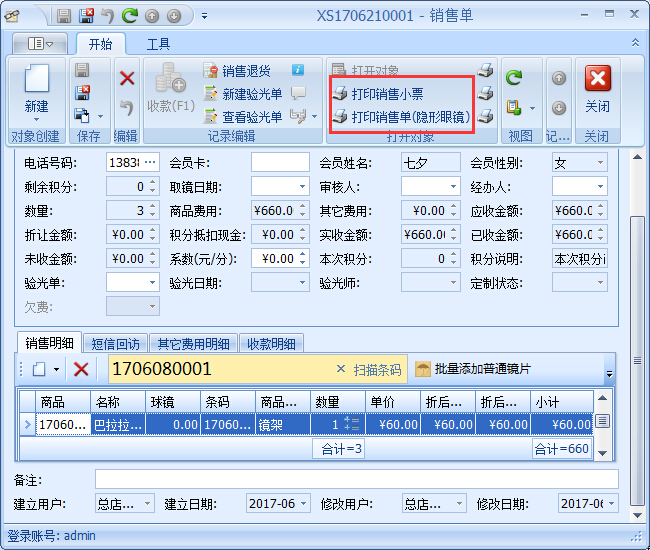Click save-and-close icon in quick access toolbar
This screenshot has height=550, width=650.
pyautogui.click(x=86, y=16)
